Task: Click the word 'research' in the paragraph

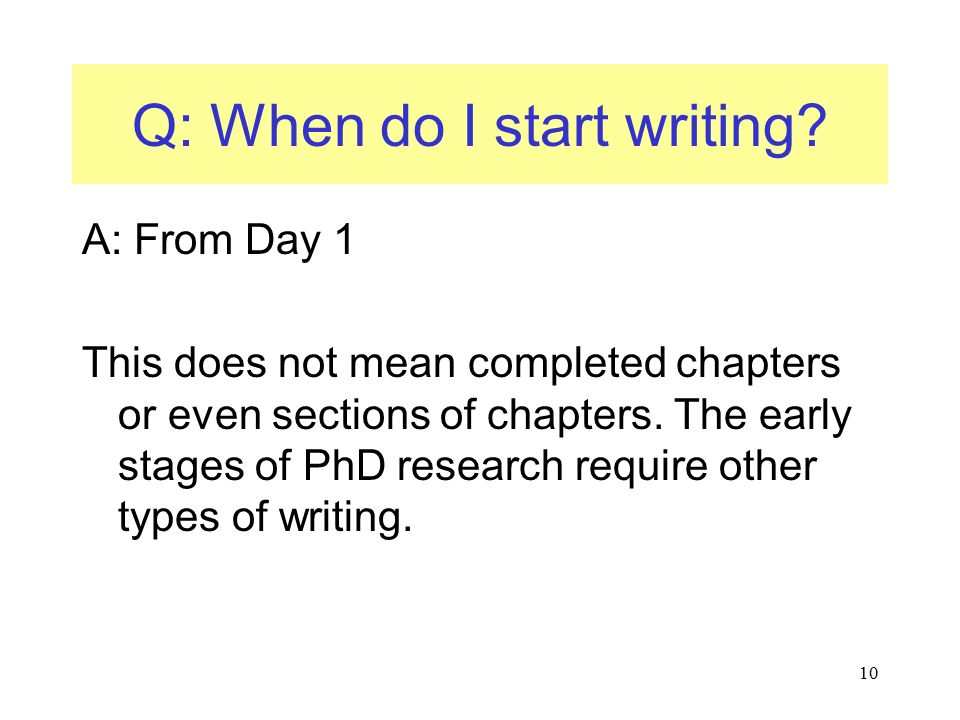Action: pos(480,466)
